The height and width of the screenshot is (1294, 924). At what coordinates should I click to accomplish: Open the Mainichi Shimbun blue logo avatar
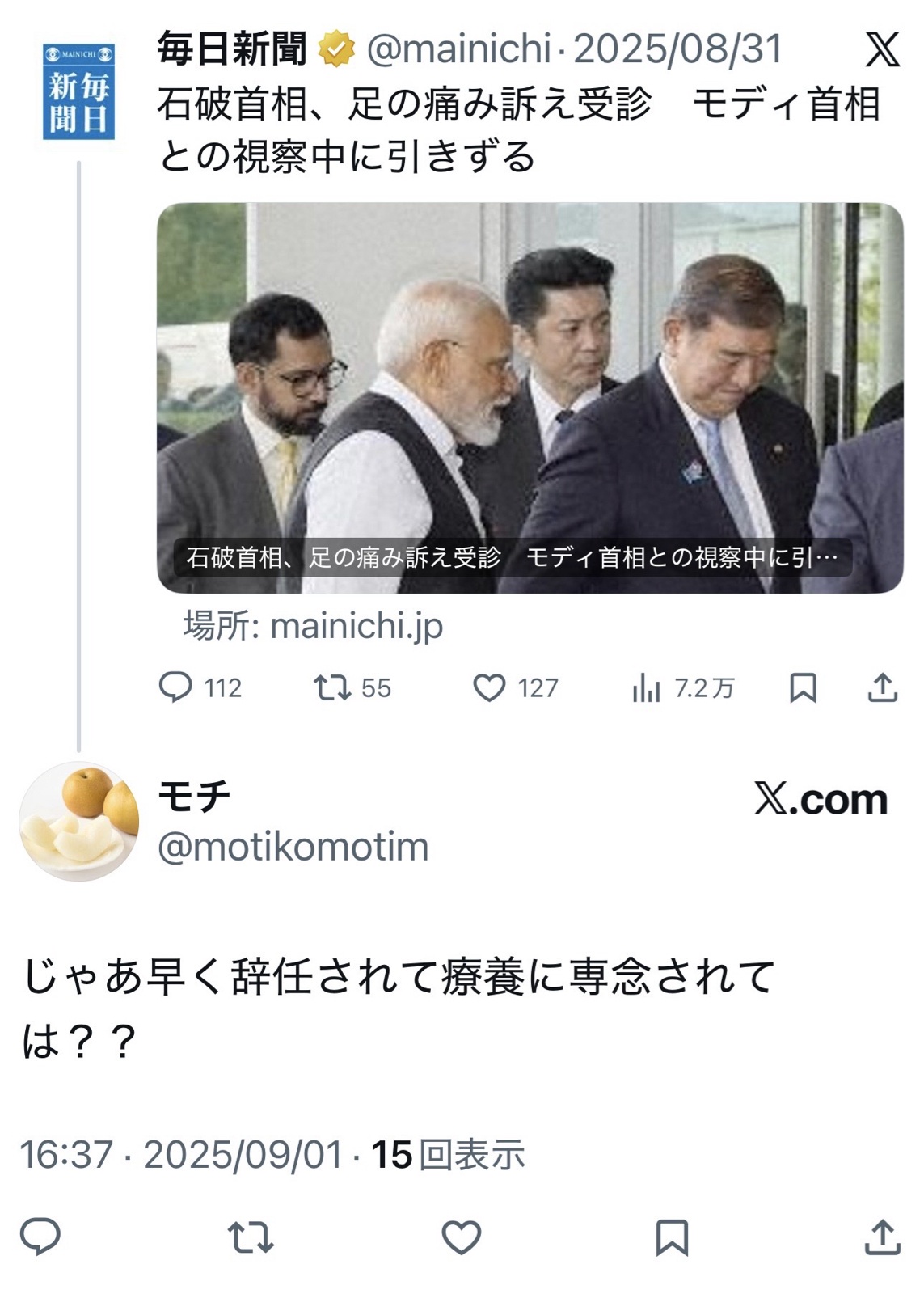tap(78, 91)
